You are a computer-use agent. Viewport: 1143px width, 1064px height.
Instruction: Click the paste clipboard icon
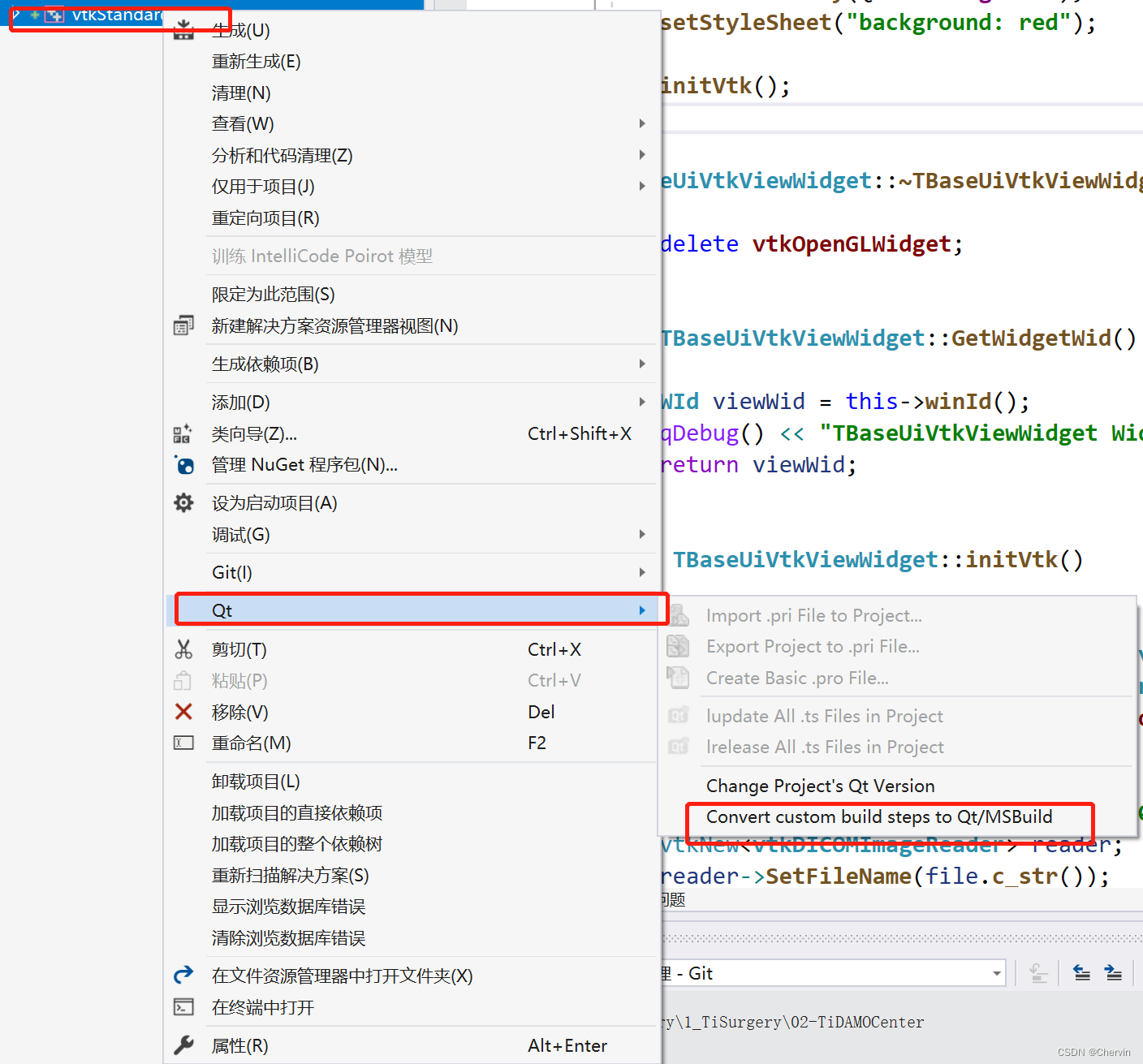(183, 680)
